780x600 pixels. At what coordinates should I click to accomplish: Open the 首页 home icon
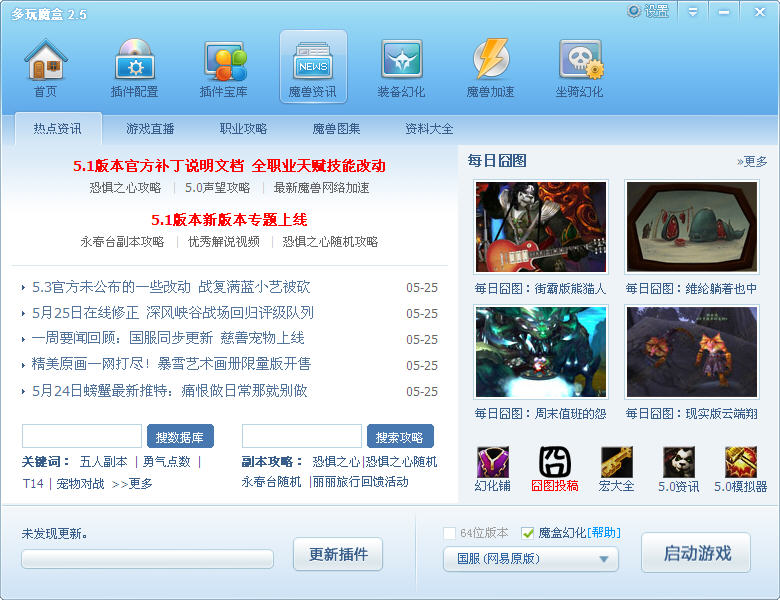[x=45, y=67]
